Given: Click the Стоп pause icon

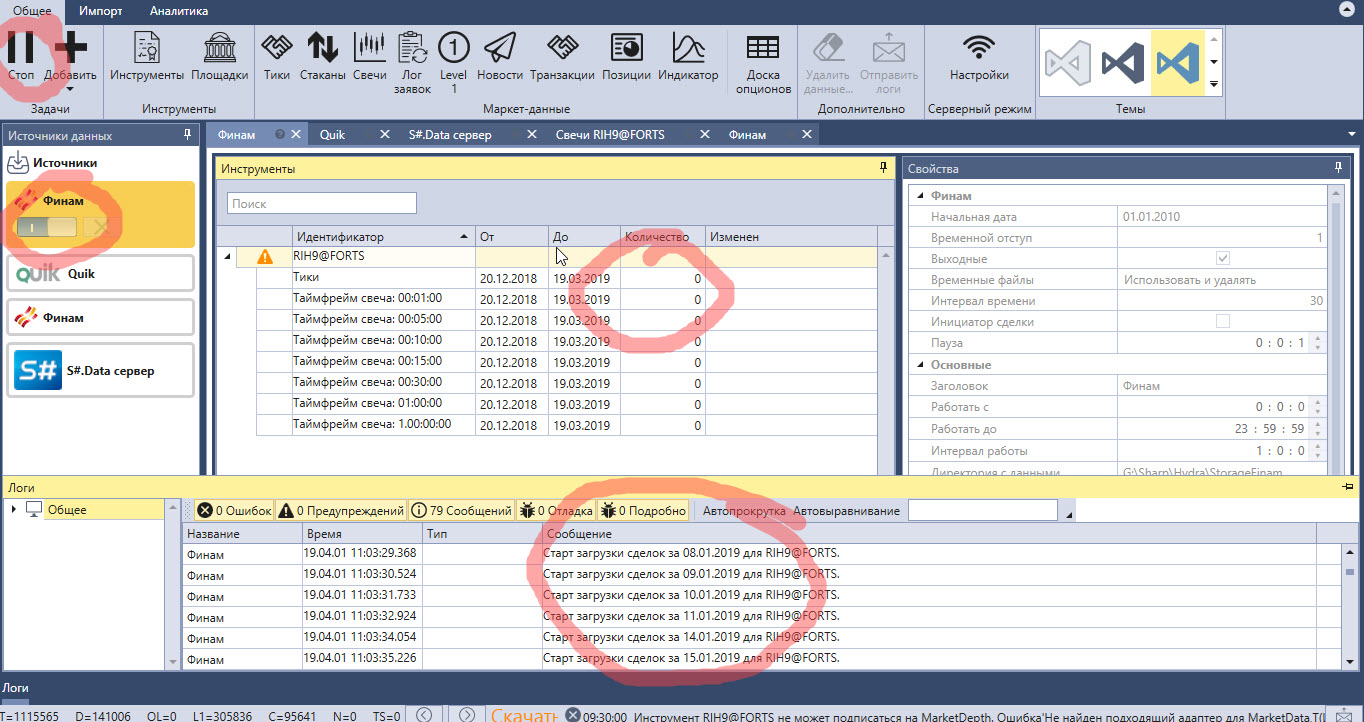Looking at the screenshot, I should point(21,47).
